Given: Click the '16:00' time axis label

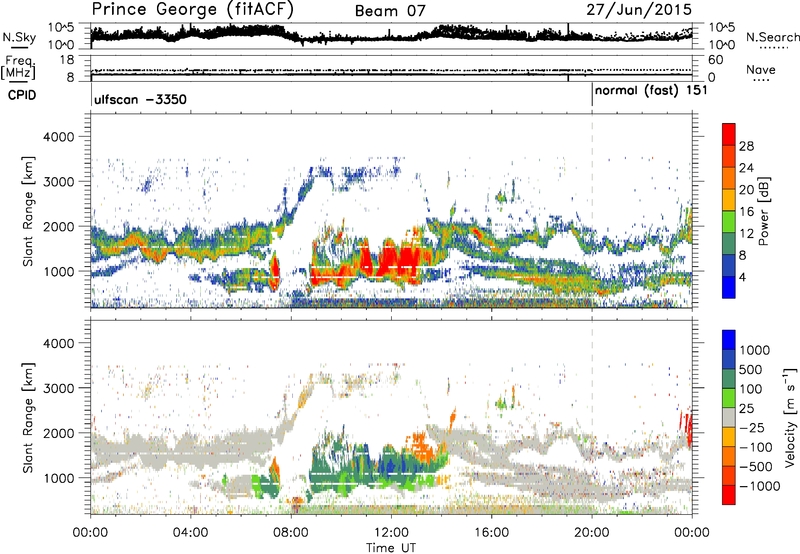Looking at the screenshot, I should [492, 533].
